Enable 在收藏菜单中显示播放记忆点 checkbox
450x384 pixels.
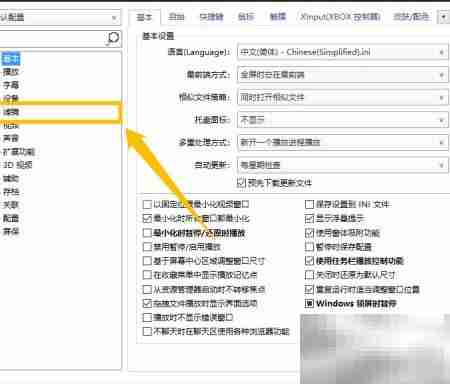pyautogui.click(x=147, y=275)
